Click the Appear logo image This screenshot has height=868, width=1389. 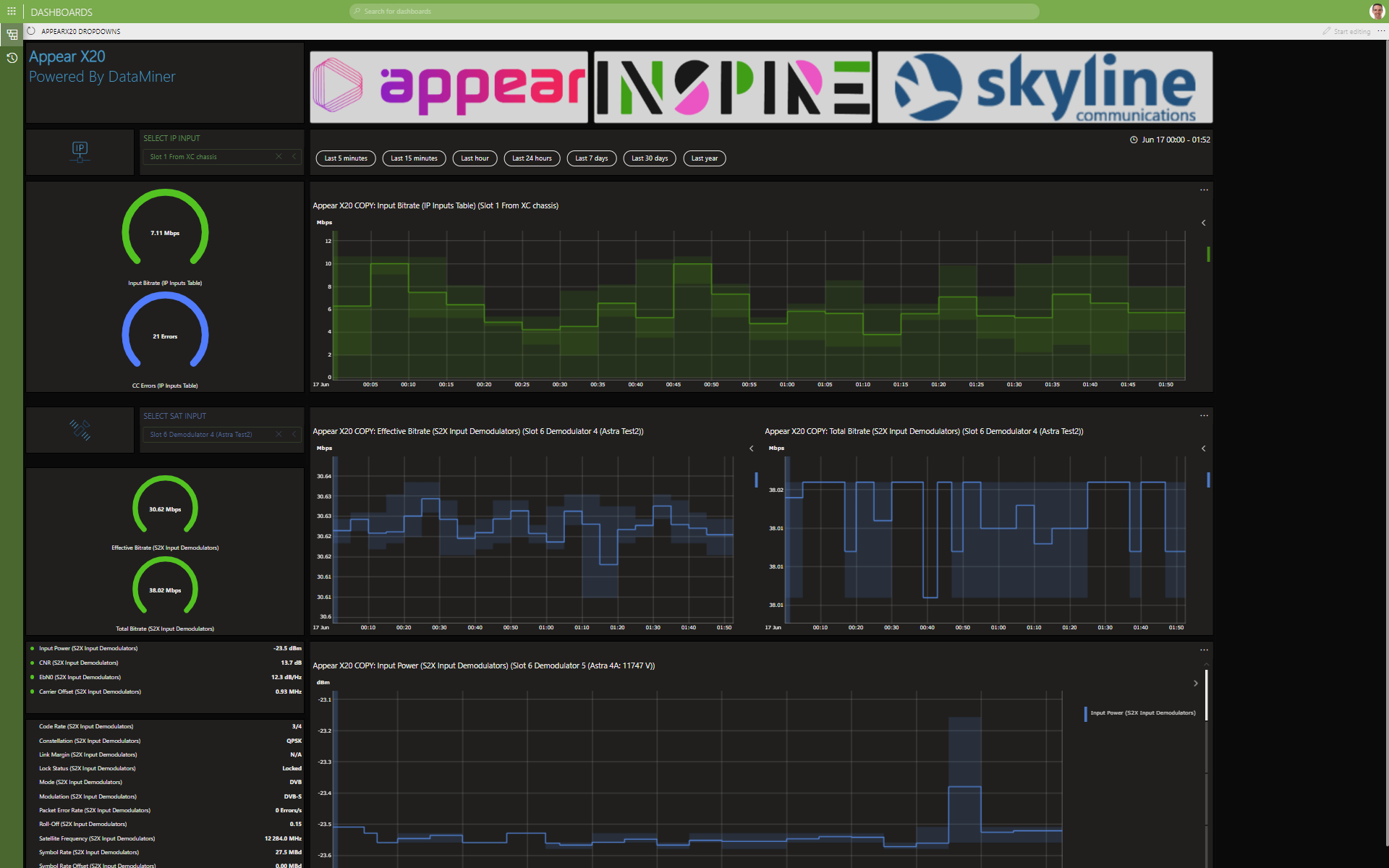[449, 87]
